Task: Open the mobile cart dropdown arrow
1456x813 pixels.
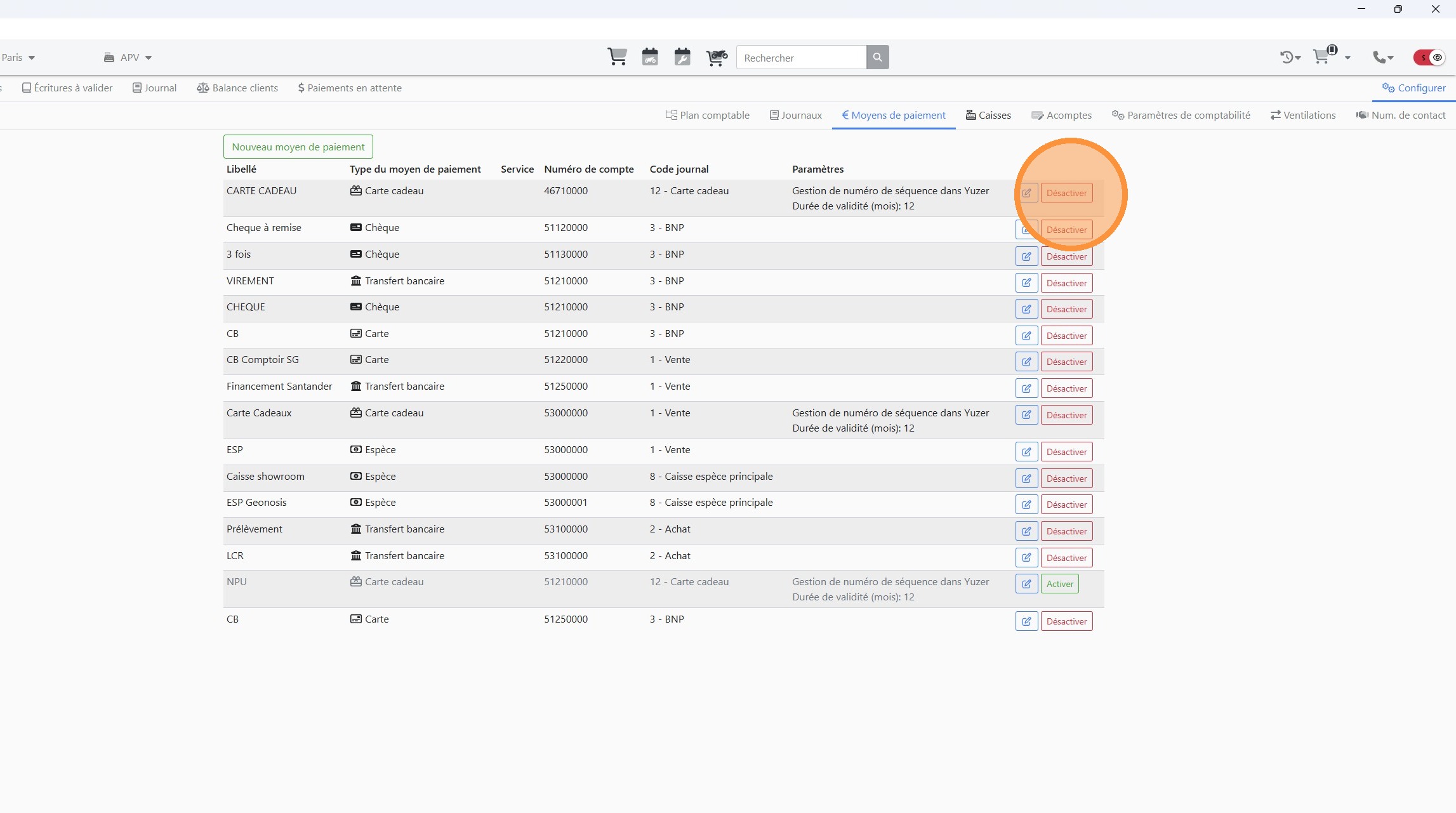Action: click(x=1347, y=58)
